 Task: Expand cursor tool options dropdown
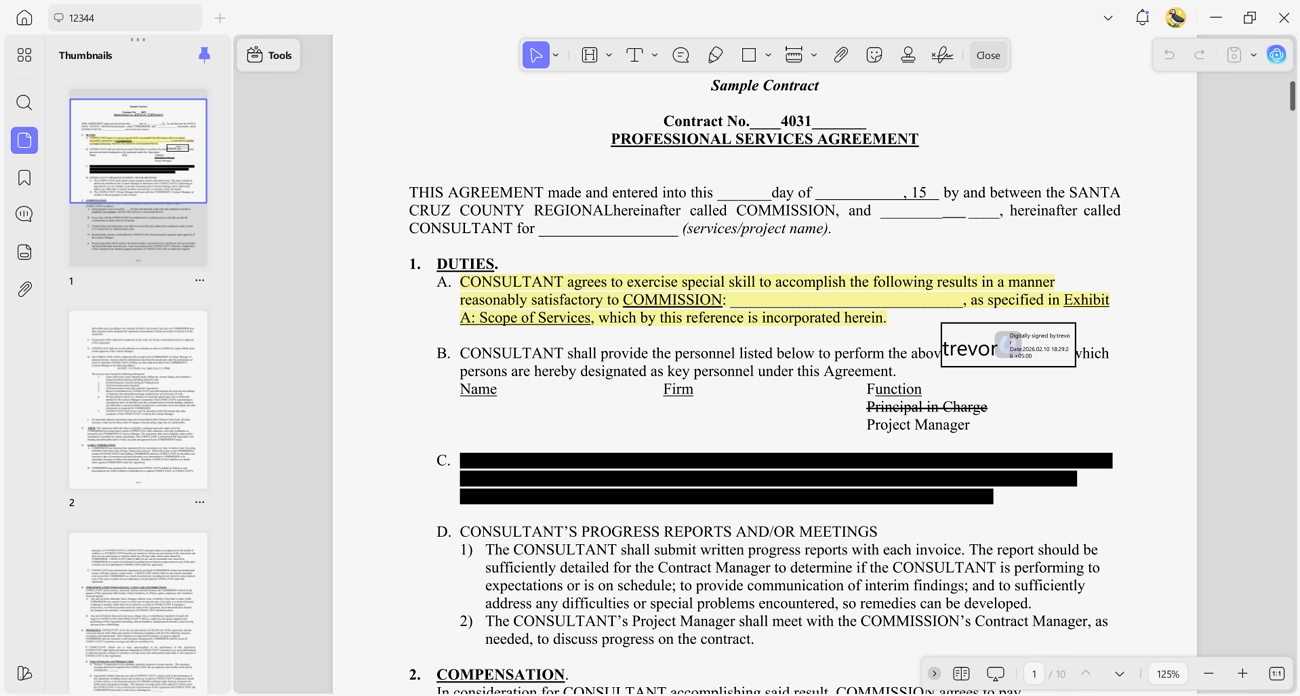(556, 55)
